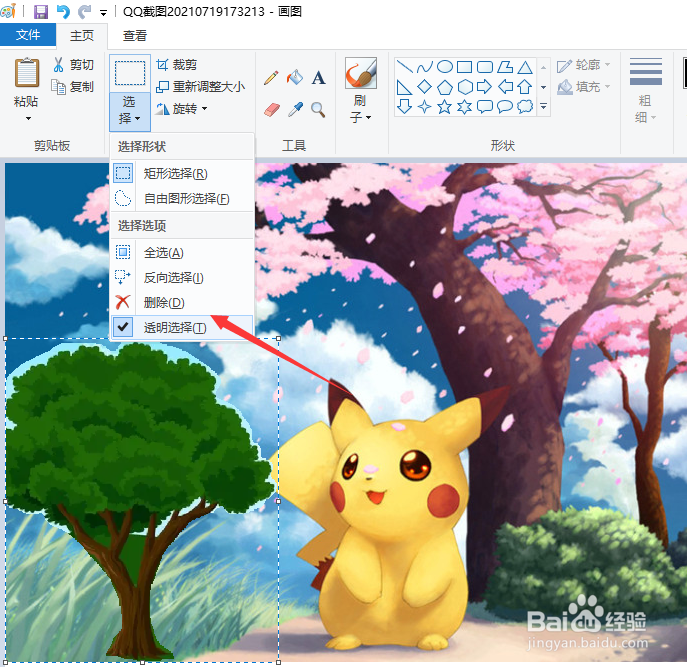Image resolution: width=687 pixels, height=667 pixels.
Task: Select the Four-point star shape
Action: 424,106
